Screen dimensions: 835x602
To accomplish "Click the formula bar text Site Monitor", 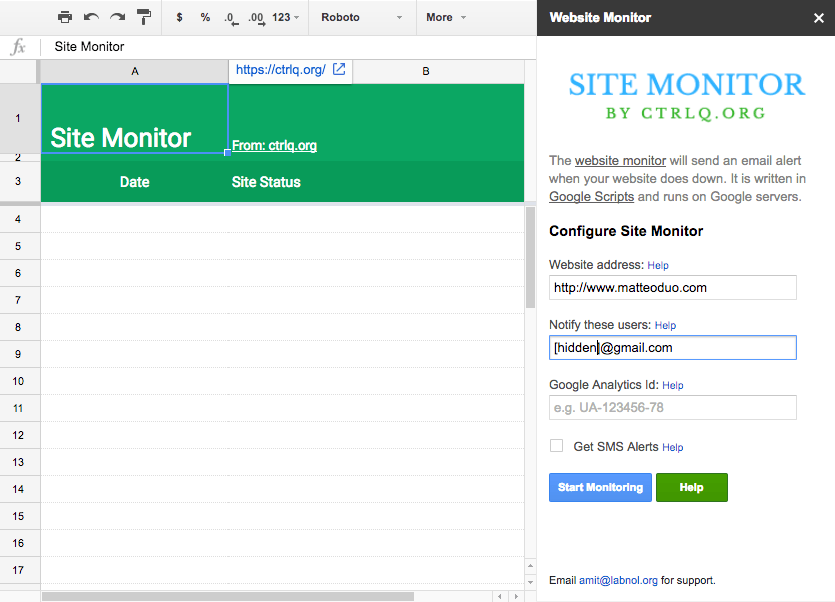I will tap(89, 47).
